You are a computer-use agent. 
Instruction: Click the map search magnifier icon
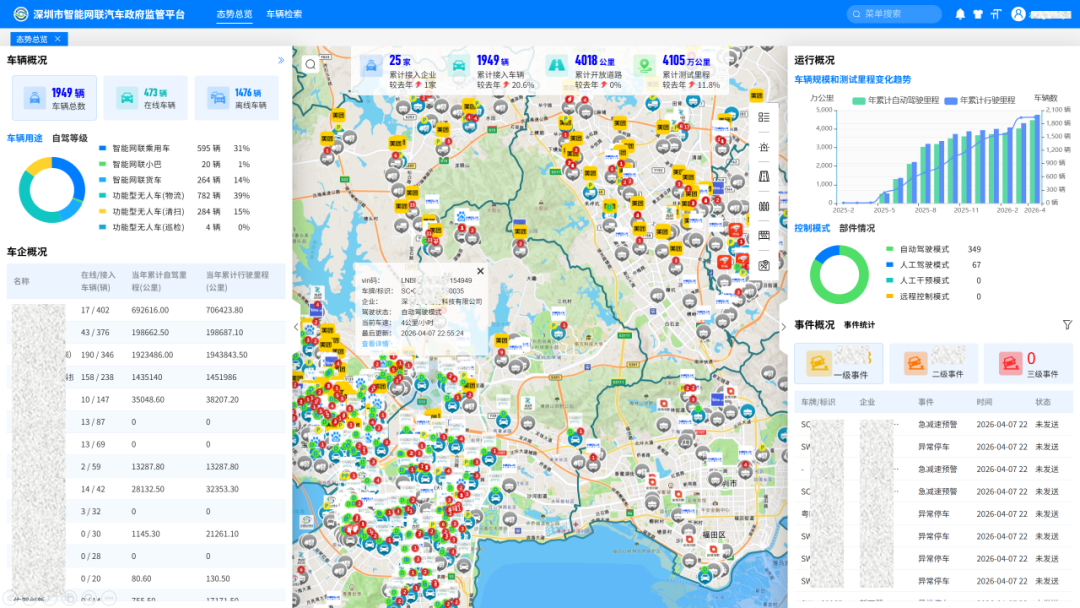tap(311, 64)
